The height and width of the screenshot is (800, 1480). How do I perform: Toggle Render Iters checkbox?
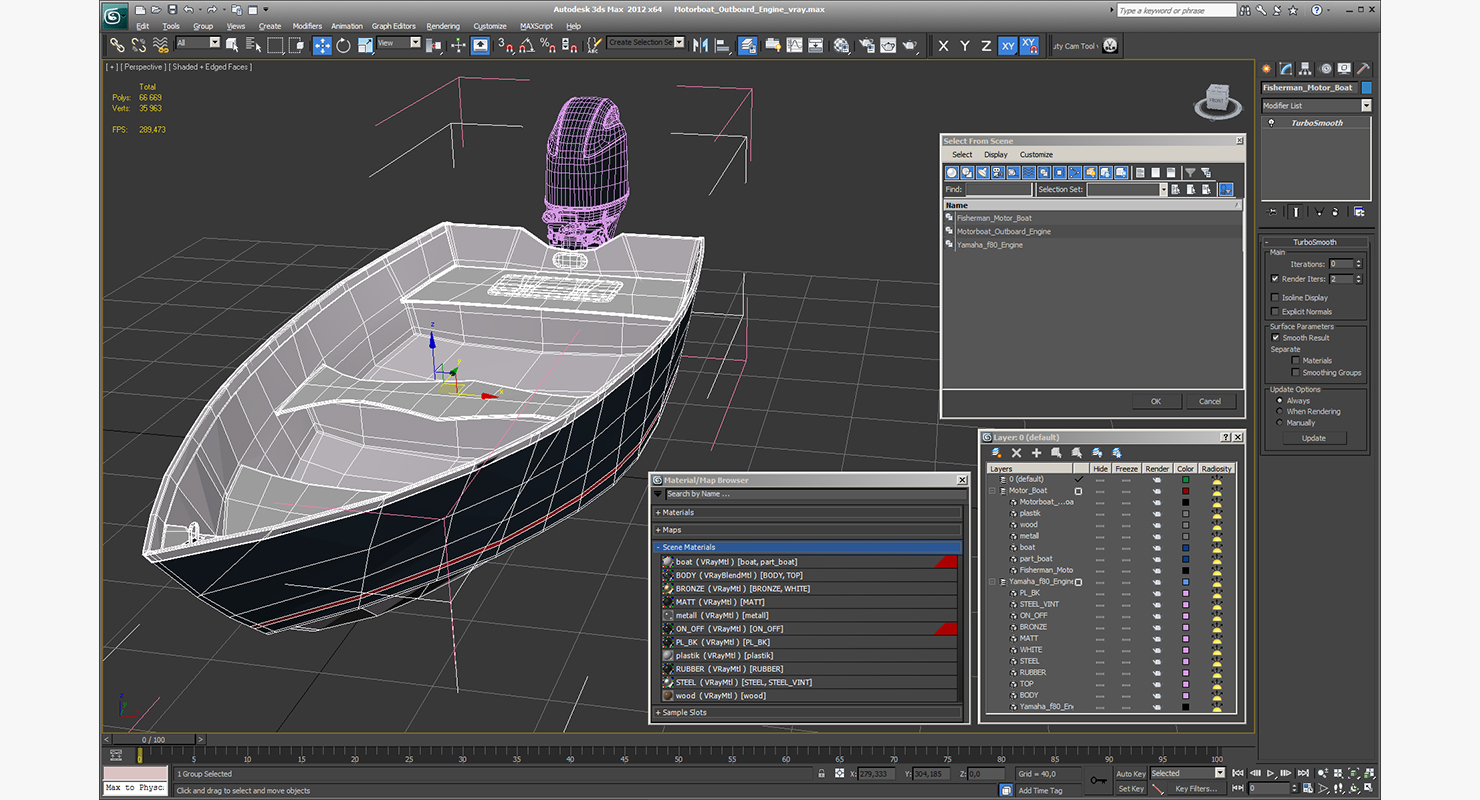pyautogui.click(x=1274, y=279)
